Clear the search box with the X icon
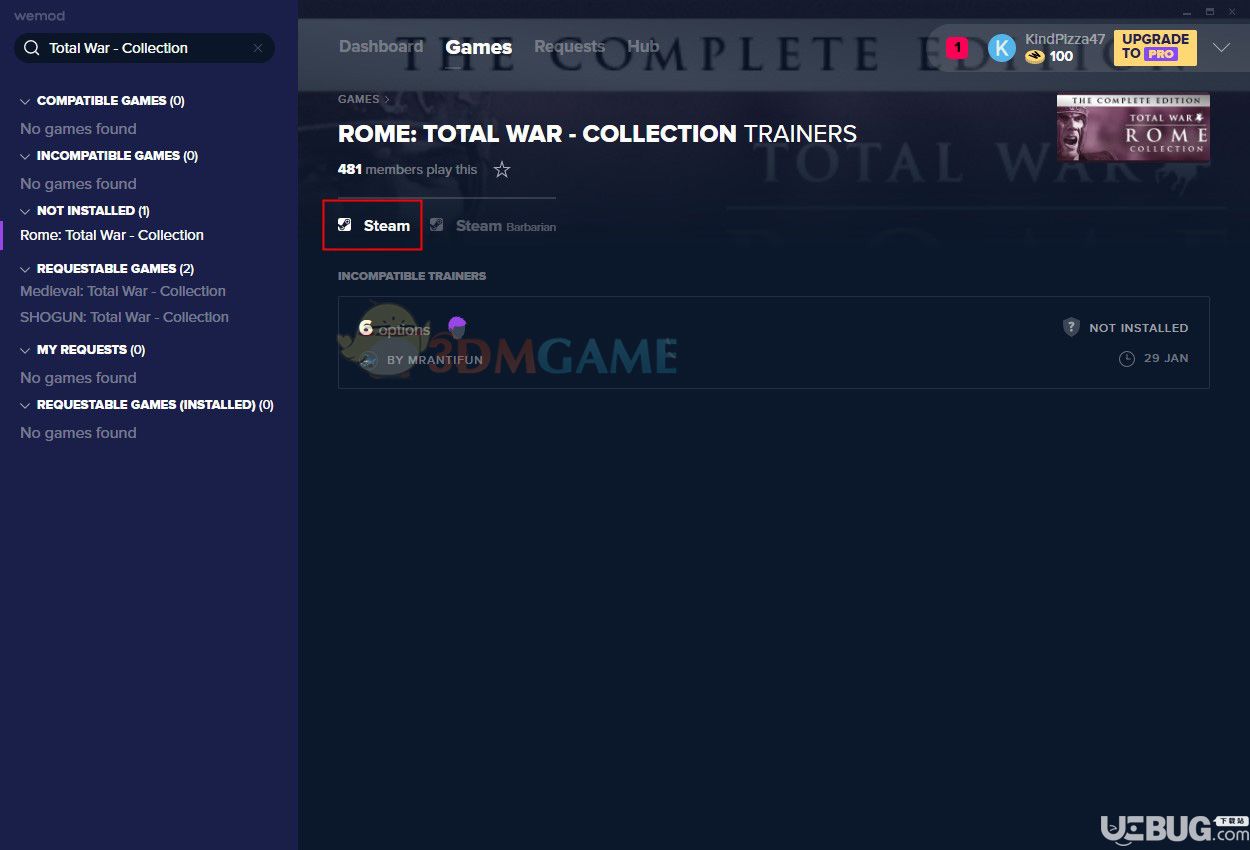The image size is (1250, 850). tap(258, 48)
